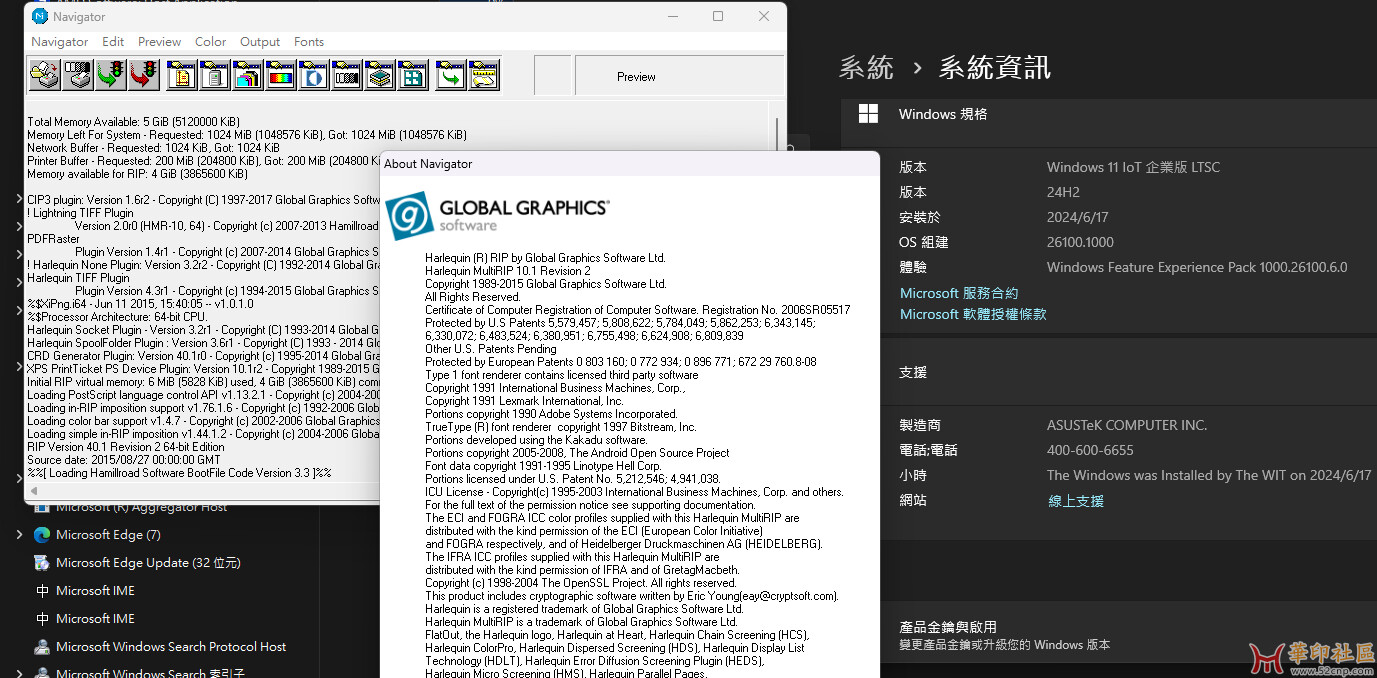Open the stacked-layers Media Manager icon
This screenshot has width=1377, height=678.
point(379,75)
